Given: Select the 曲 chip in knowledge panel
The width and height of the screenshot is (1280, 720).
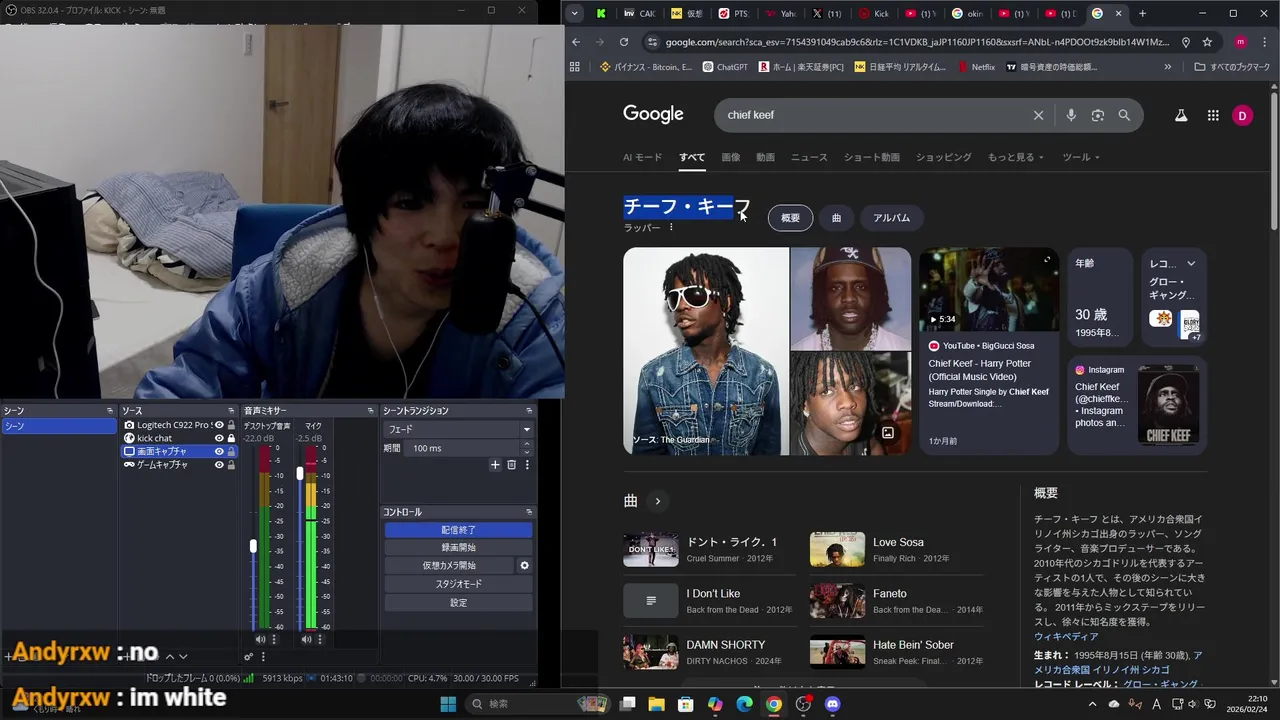Looking at the screenshot, I should (836, 218).
